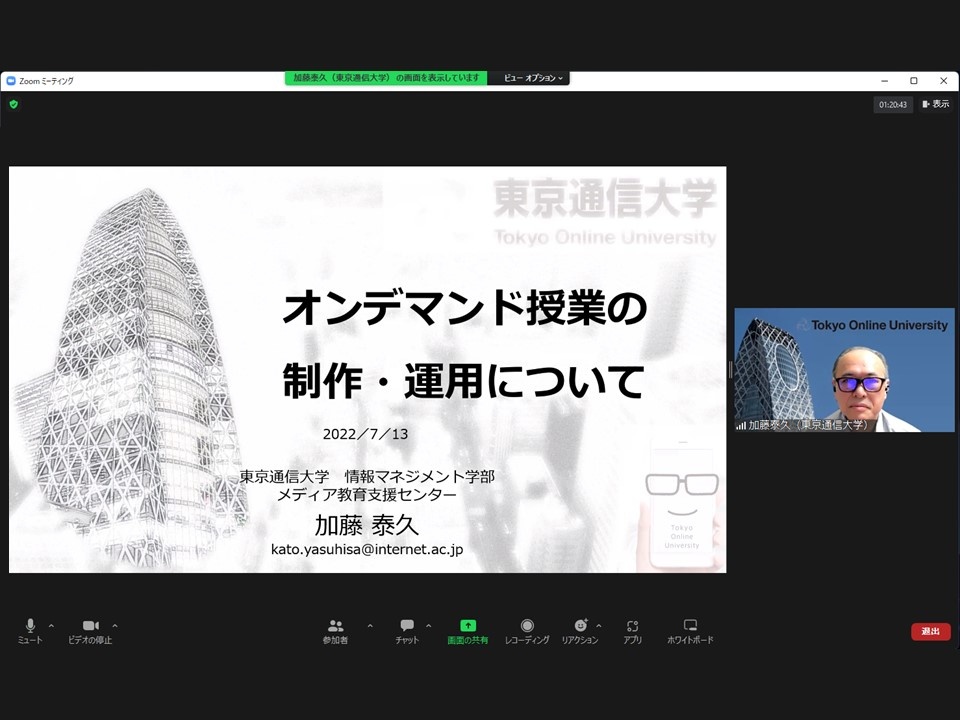
Task: Click the Zoom app icon in title bar
Action: pos(11,81)
